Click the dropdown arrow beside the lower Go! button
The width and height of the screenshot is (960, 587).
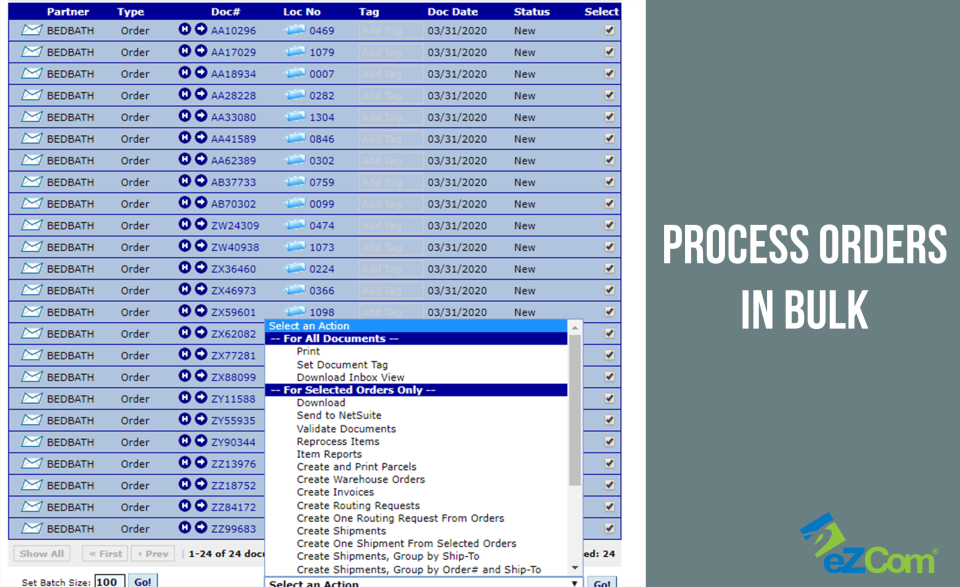(x=575, y=581)
